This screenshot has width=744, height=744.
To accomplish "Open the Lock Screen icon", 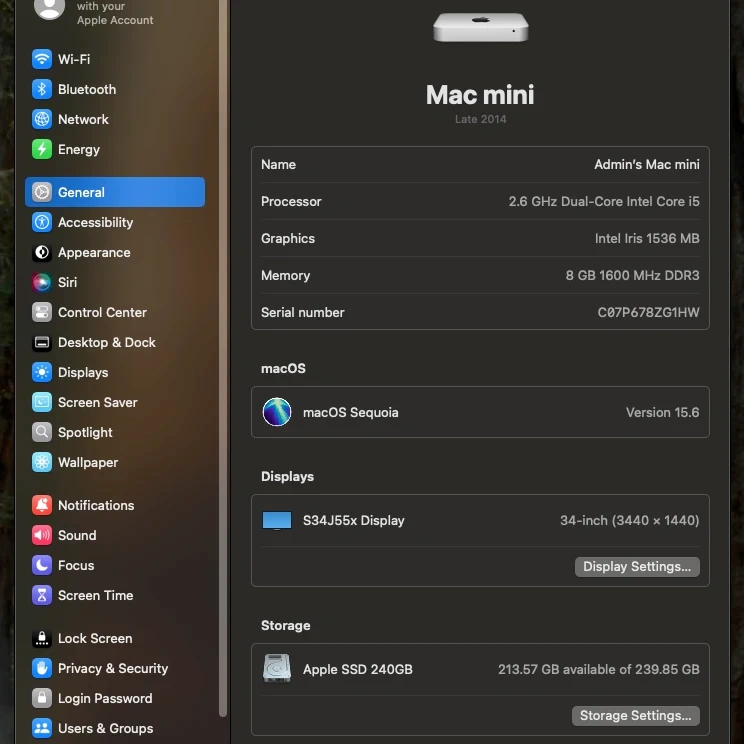I will point(41,638).
